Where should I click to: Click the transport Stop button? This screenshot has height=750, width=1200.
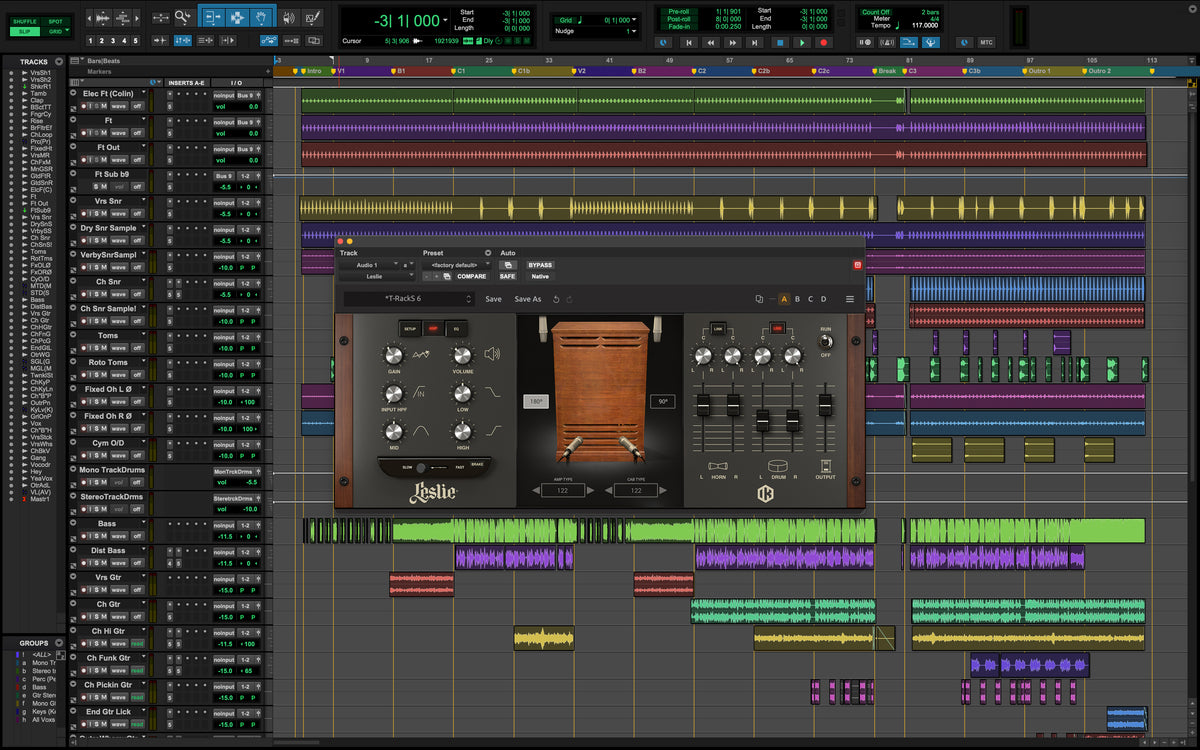tap(779, 43)
